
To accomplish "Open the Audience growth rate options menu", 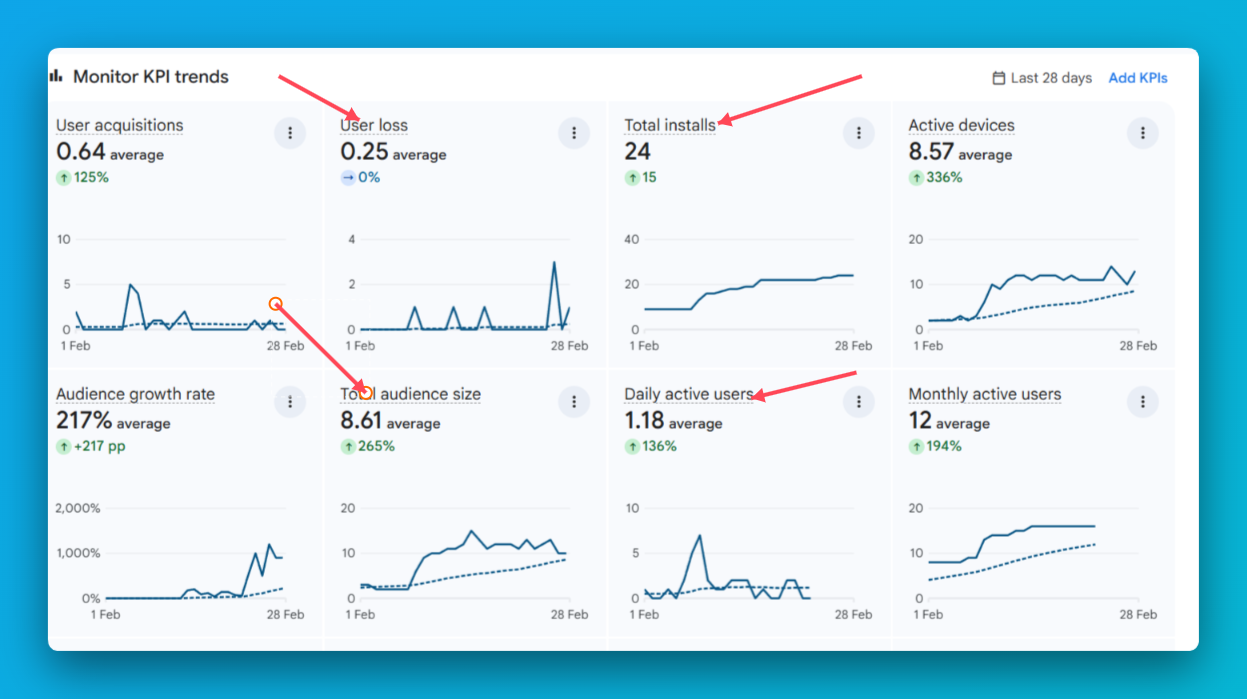I will coord(290,402).
